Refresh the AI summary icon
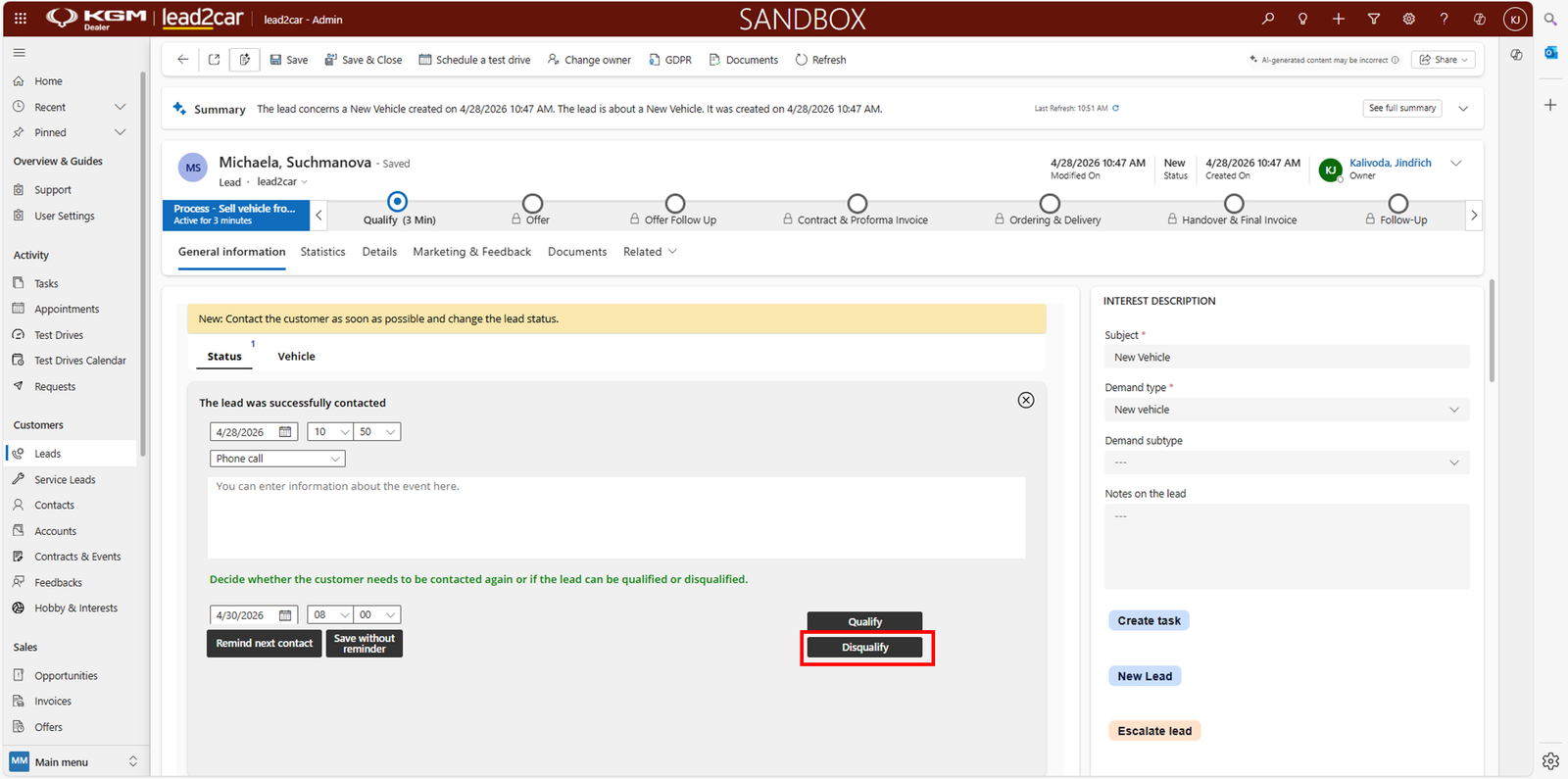Viewport: 1568px width, 779px height. [1115, 109]
